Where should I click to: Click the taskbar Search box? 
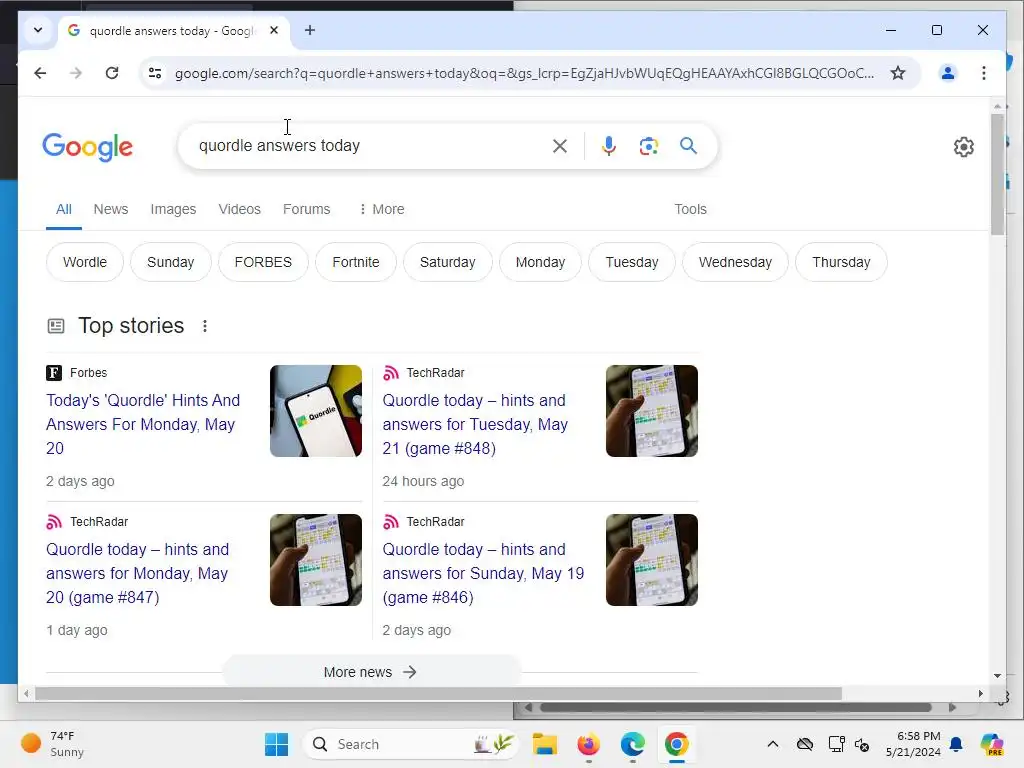(x=411, y=744)
